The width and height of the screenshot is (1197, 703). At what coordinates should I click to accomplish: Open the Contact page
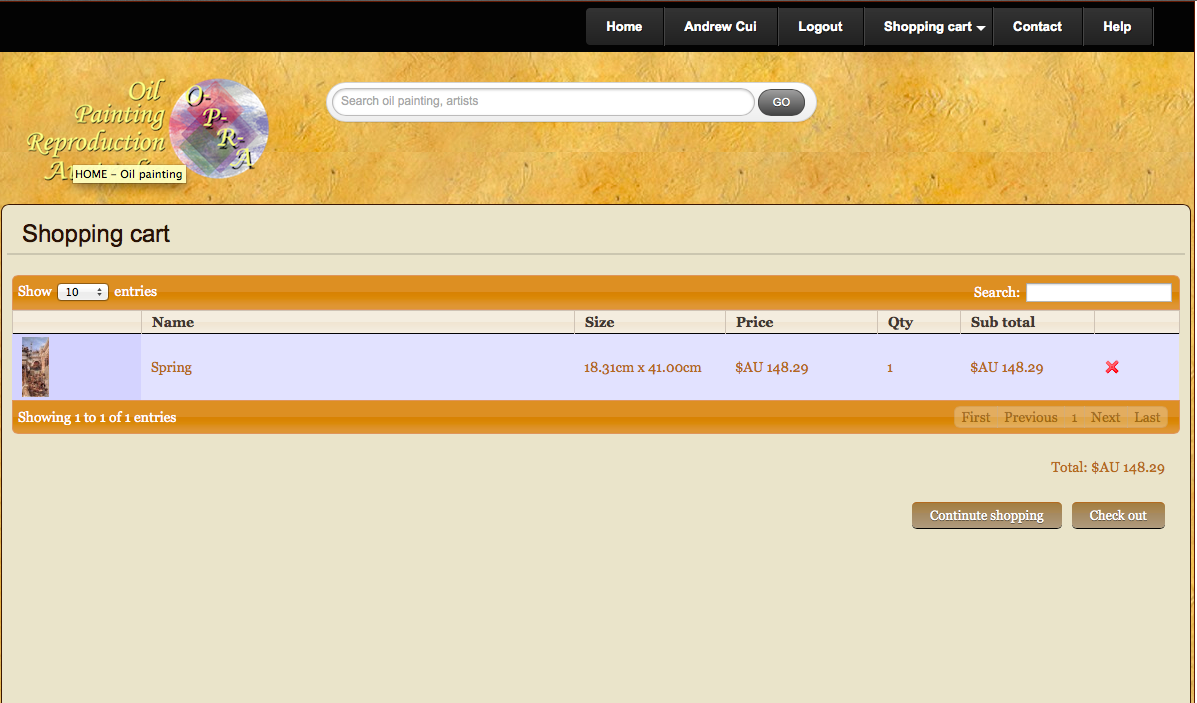coord(1037,27)
